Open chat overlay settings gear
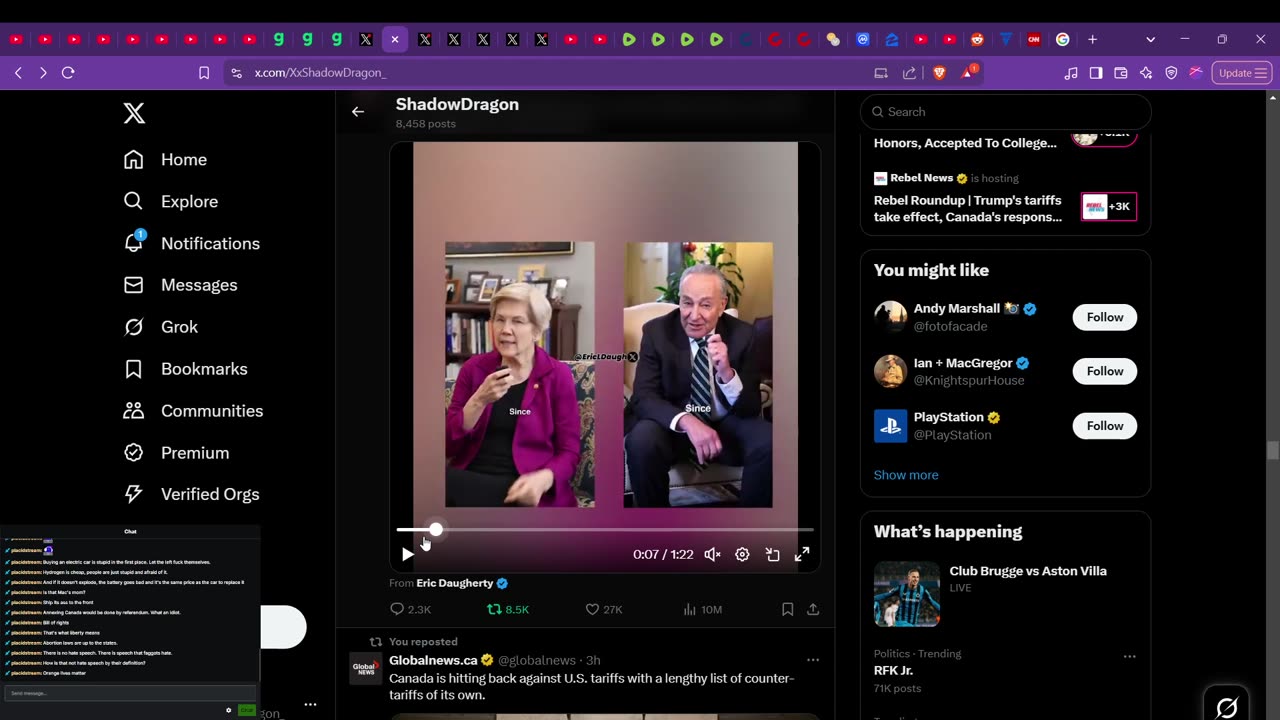The width and height of the screenshot is (1280, 720). click(228, 710)
